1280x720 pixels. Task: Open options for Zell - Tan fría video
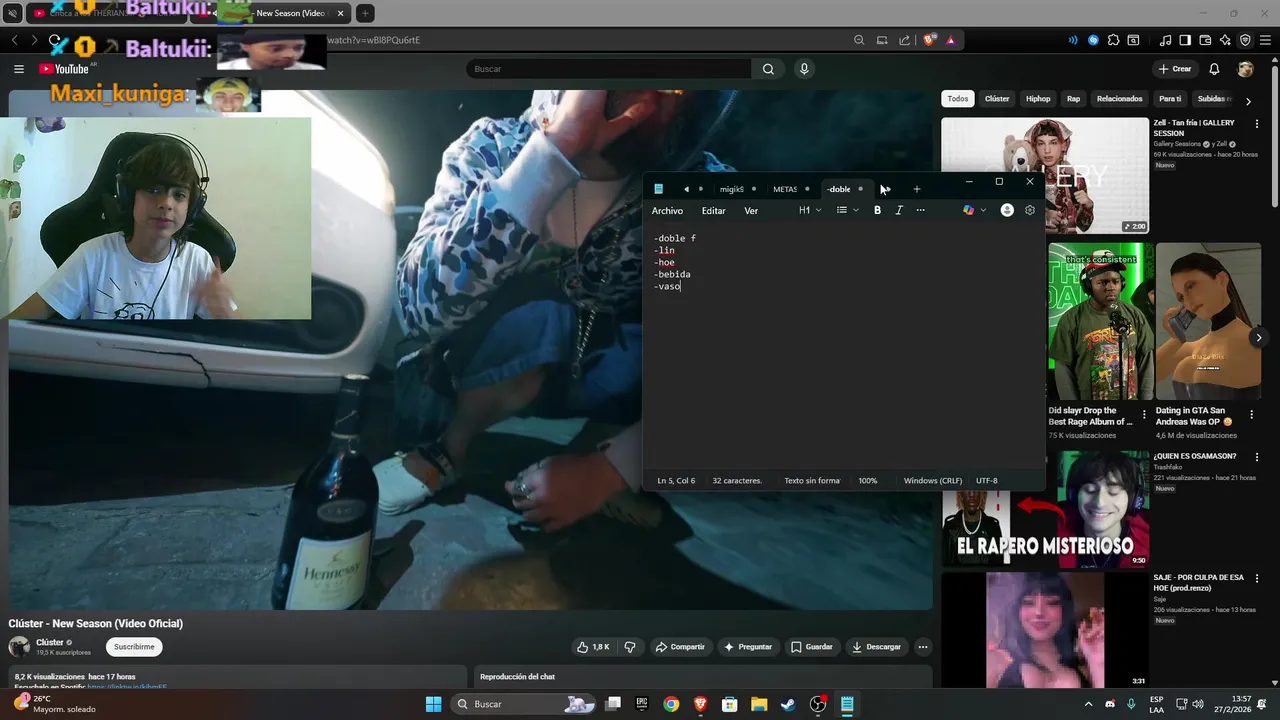(x=1257, y=124)
